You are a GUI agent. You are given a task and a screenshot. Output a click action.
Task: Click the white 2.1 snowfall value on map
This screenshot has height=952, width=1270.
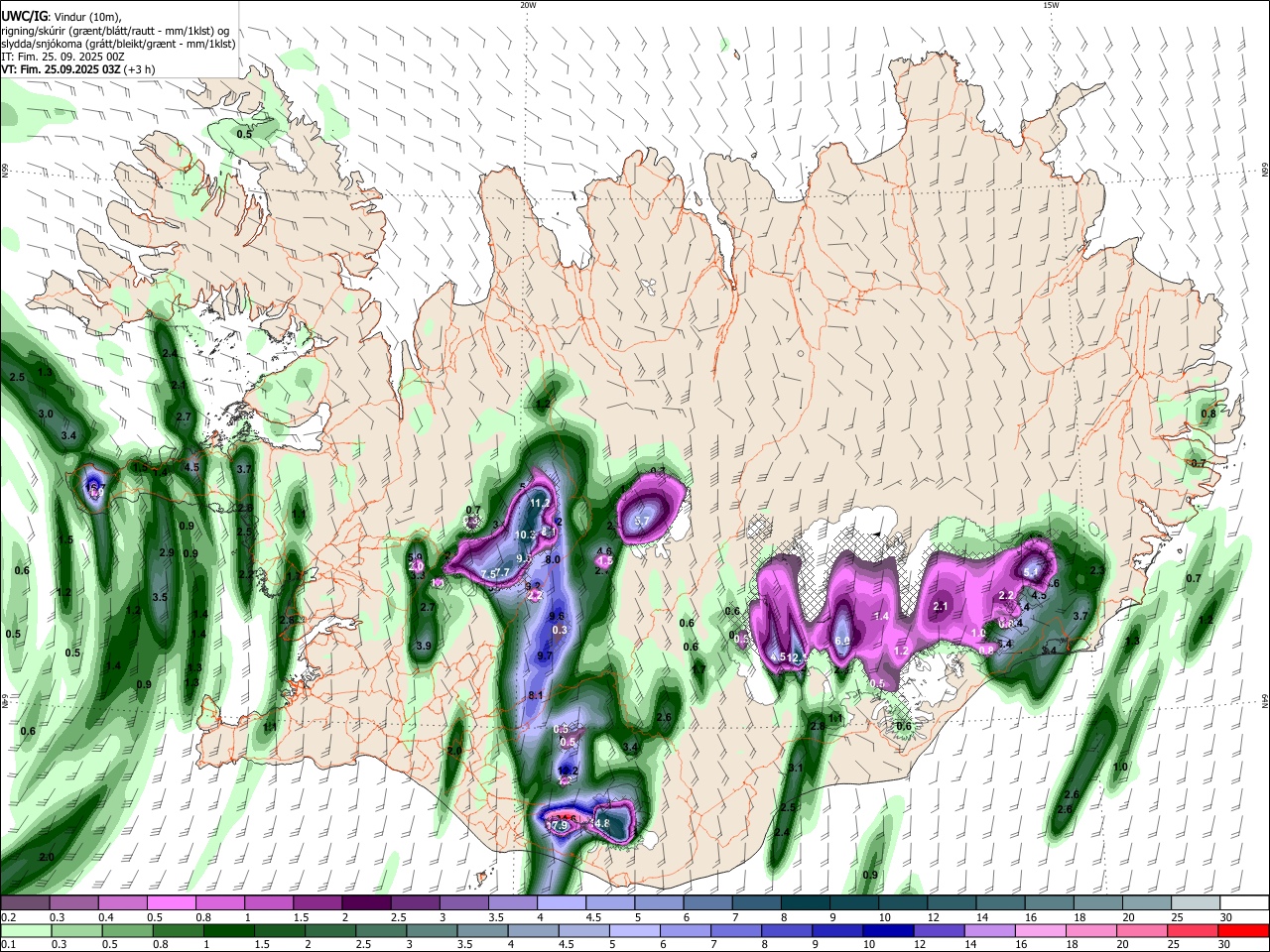pyautogui.click(x=942, y=607)
